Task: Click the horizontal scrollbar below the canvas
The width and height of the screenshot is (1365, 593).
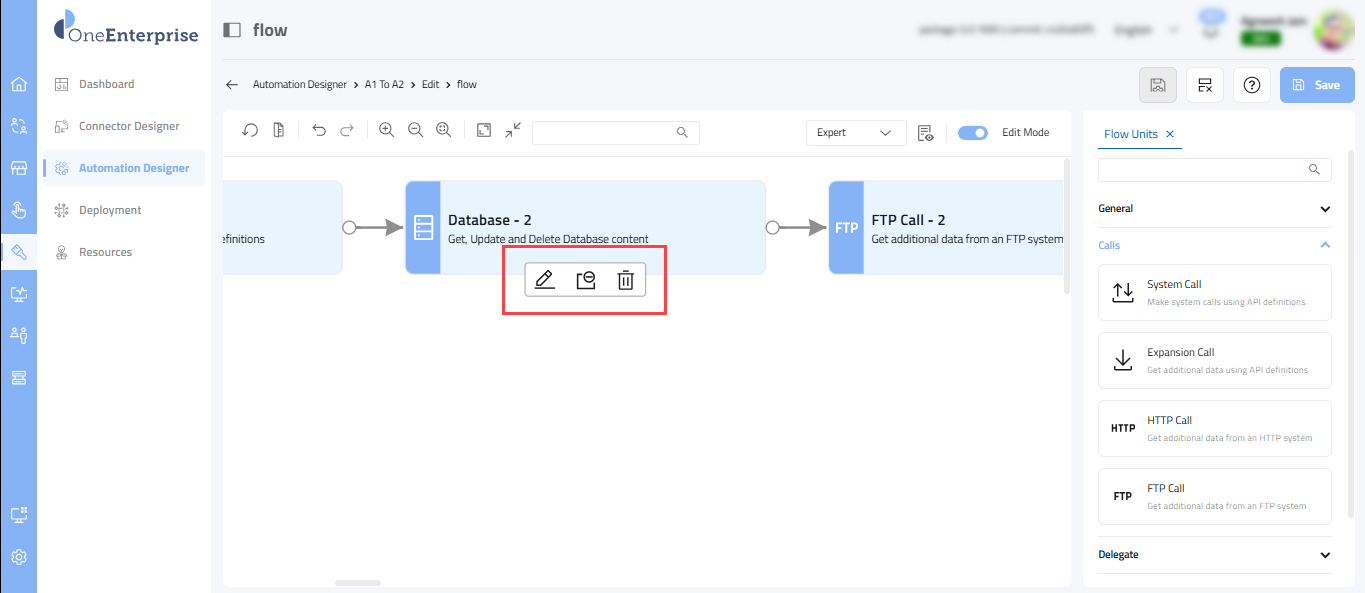Action: pos(357,582)
